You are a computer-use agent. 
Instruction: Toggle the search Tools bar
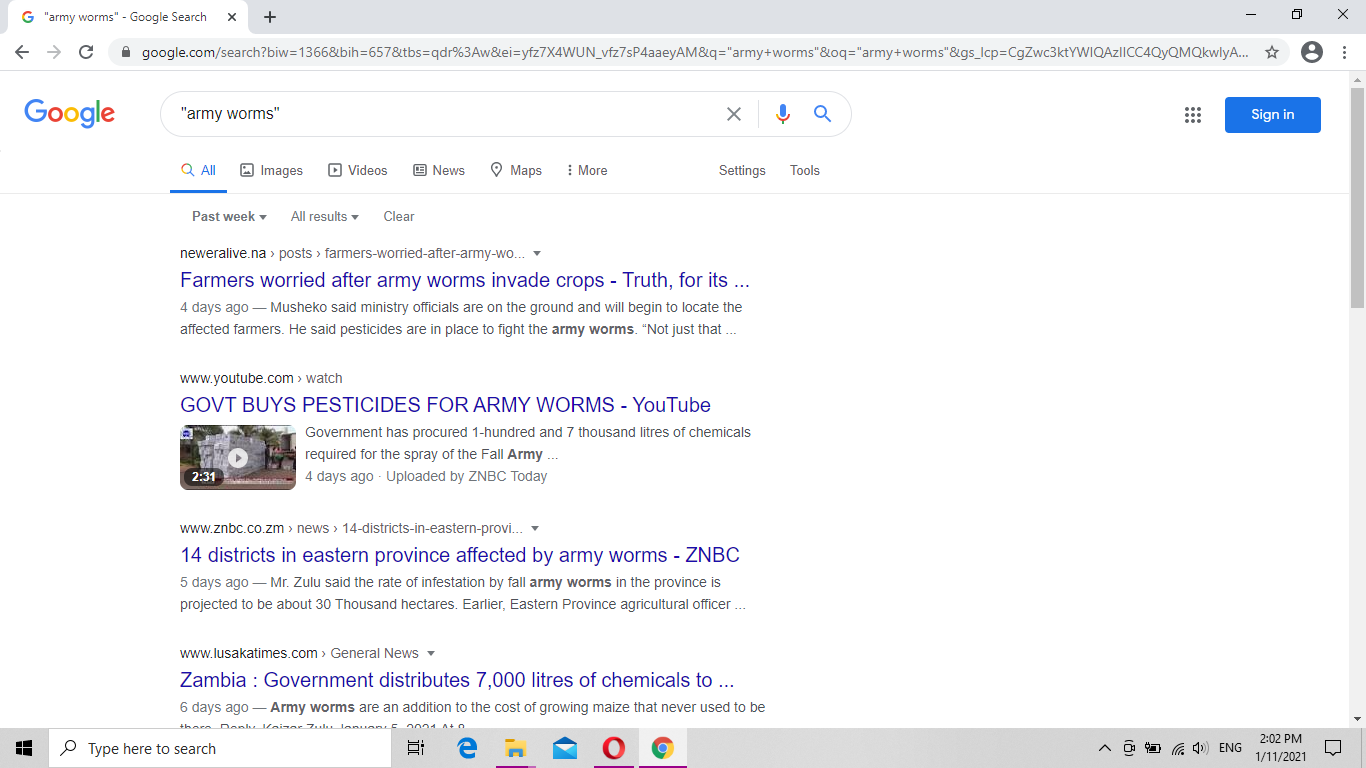coord(805,171)
